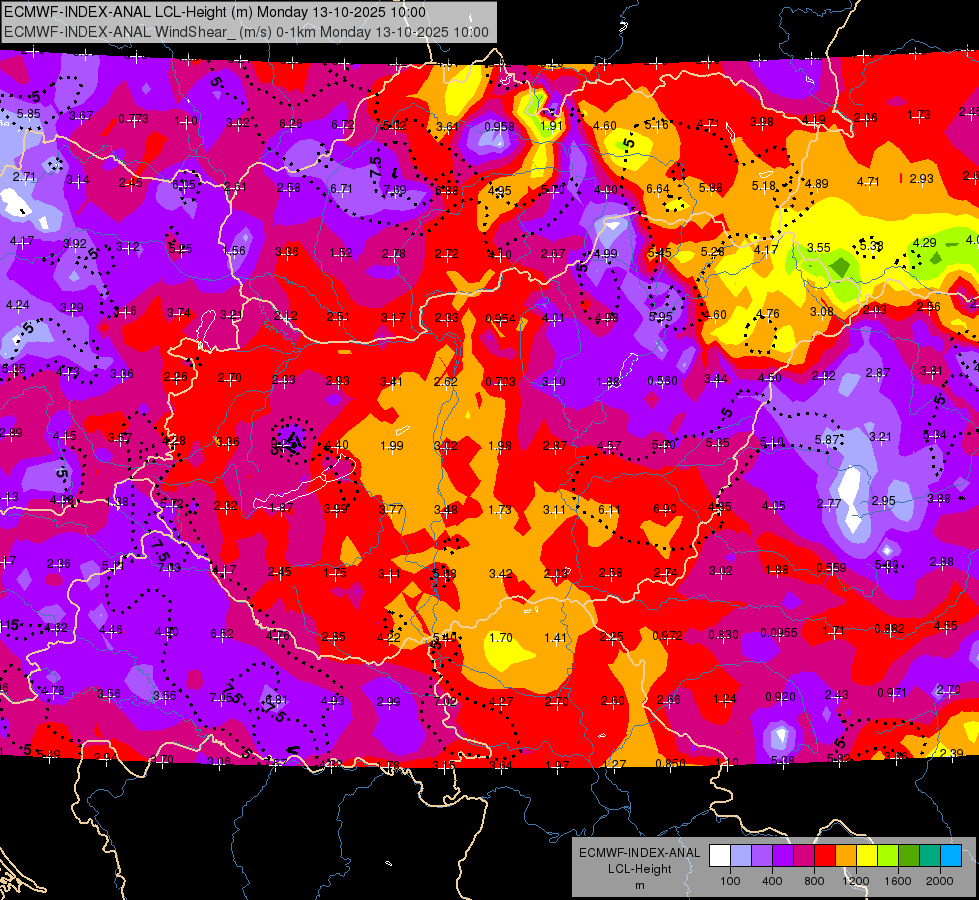
Task: Click the wind shear value '0.560'
Action: point(662,380)
